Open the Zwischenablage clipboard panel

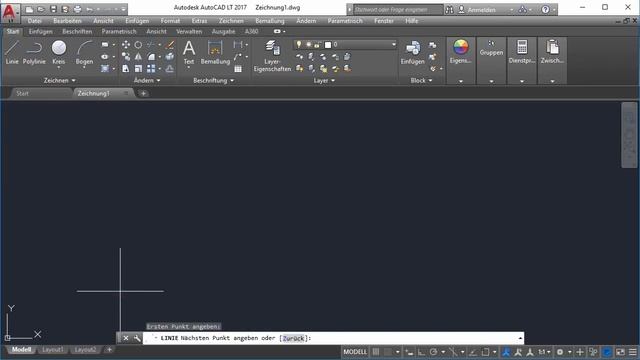552,52
